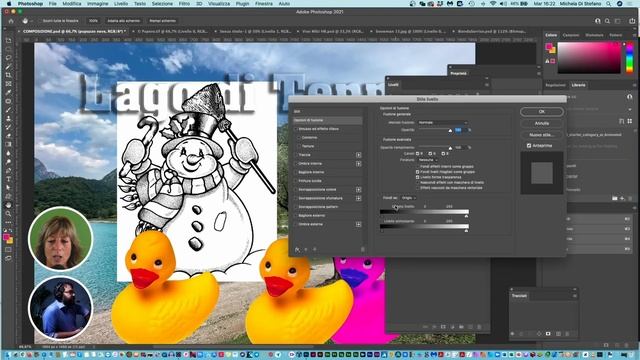This screenshot has width=640, height=360.
Task: Open the Foratura dropdown
Action: pos(428,160)
